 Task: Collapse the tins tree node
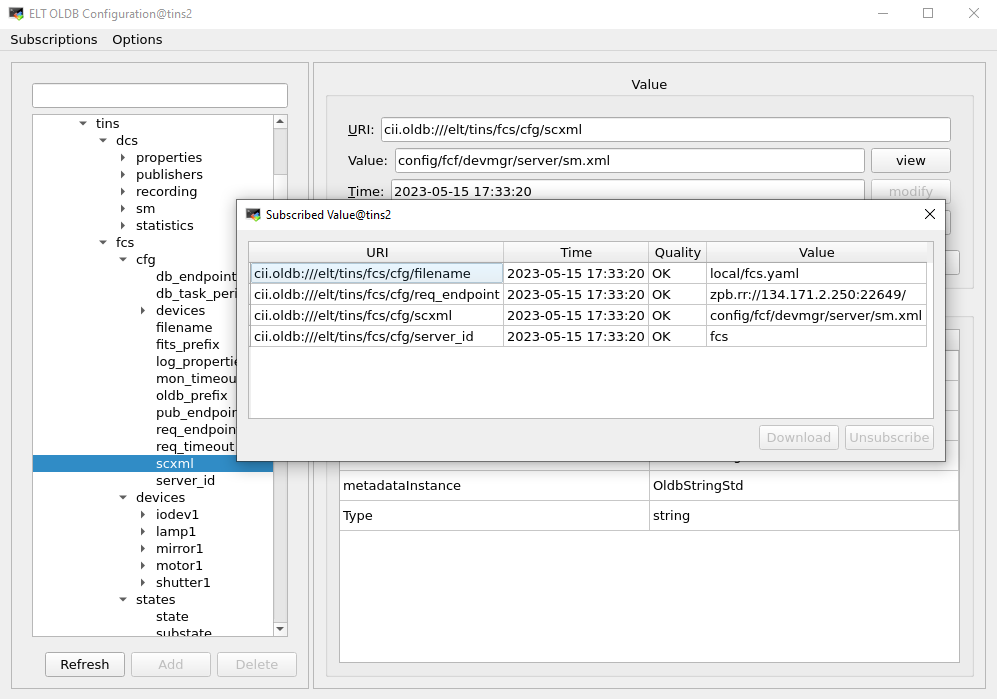click(x=83, y=124)
